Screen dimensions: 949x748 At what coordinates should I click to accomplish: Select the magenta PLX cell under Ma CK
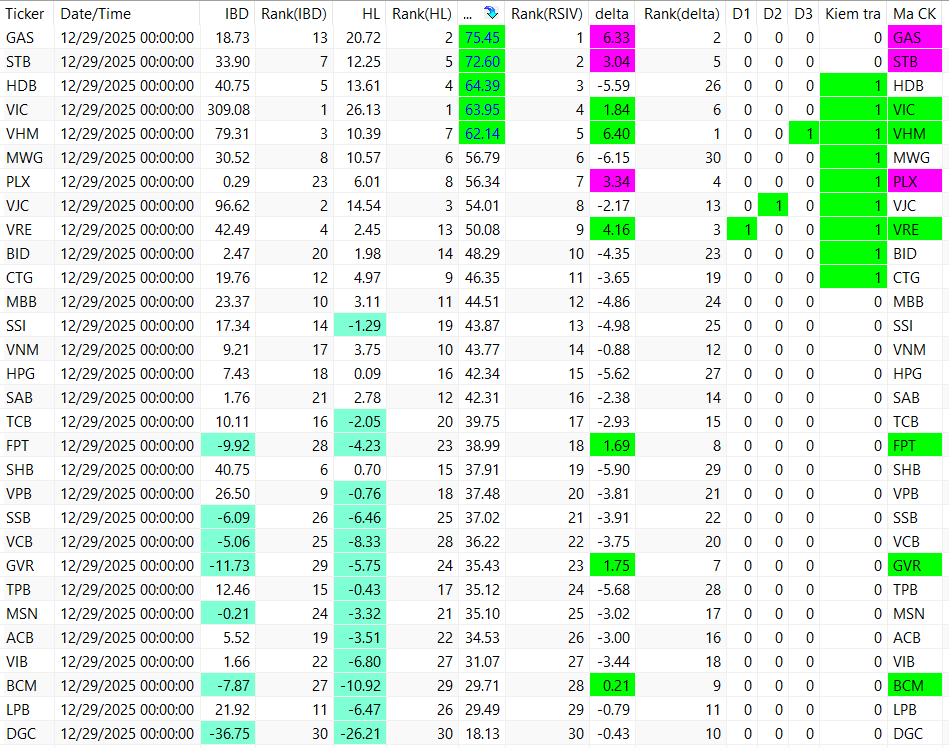[915, 182]
